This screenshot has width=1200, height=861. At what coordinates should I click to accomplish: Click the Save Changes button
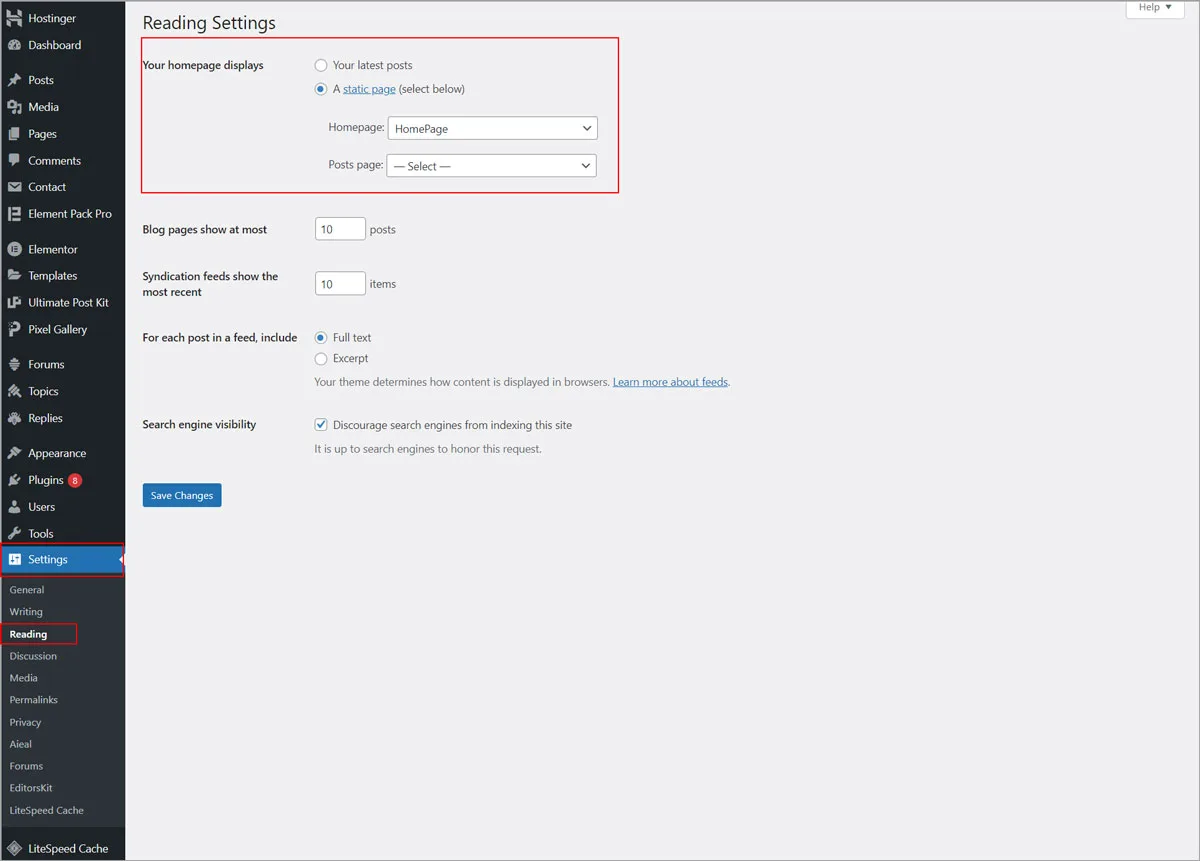coord(182,495)
